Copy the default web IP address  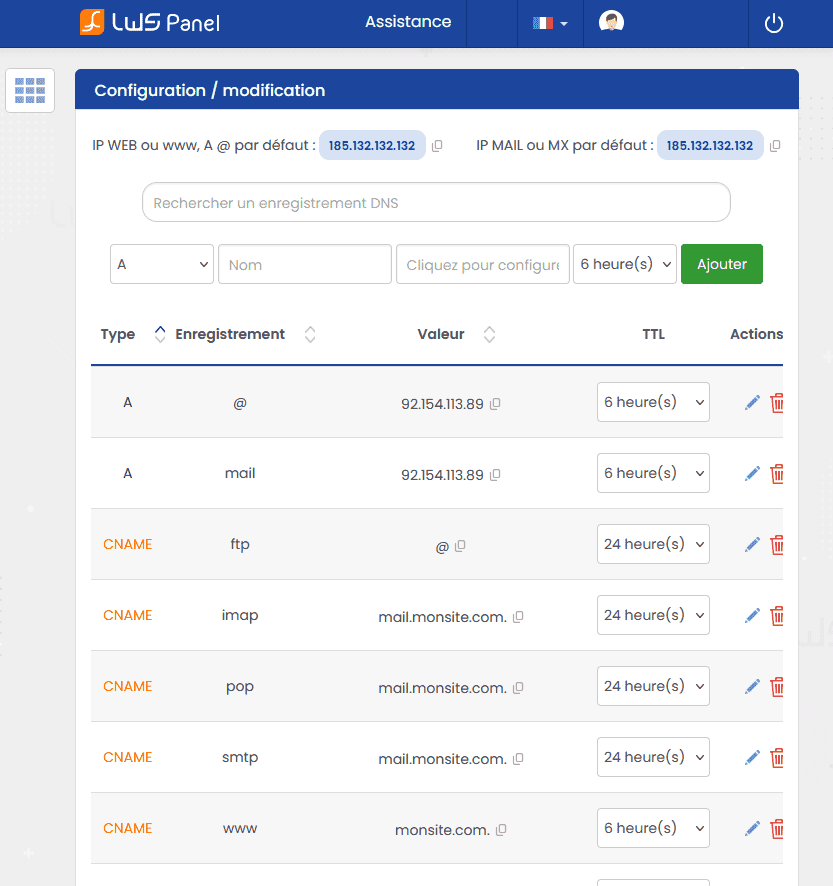(437, 146)
